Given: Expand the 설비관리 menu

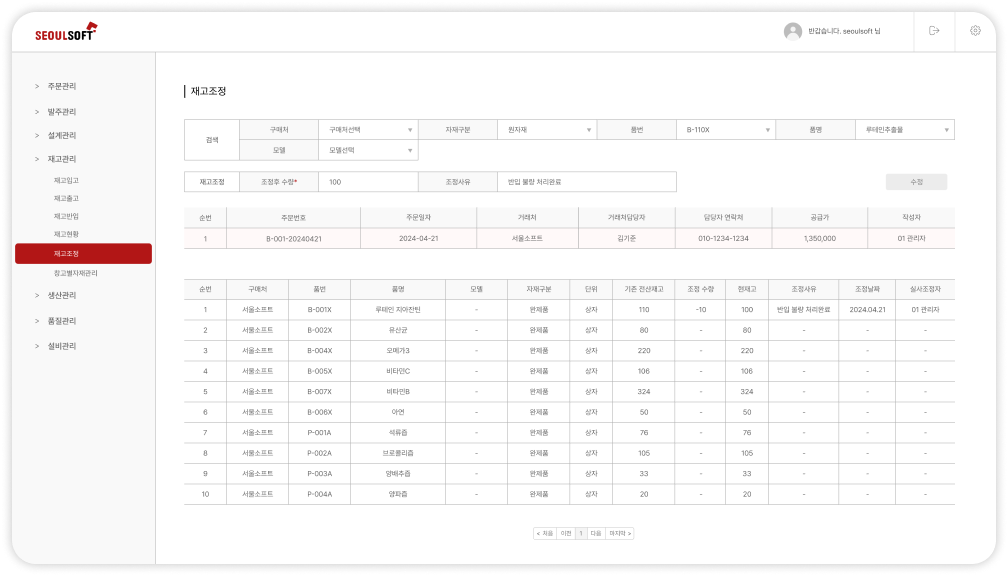Looking at the screenshot, I should (62, 346).
